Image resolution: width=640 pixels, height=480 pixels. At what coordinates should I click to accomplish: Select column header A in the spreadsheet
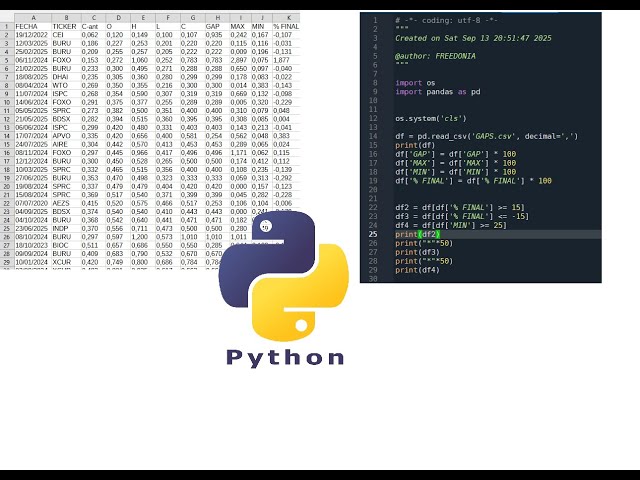[33, 18]
